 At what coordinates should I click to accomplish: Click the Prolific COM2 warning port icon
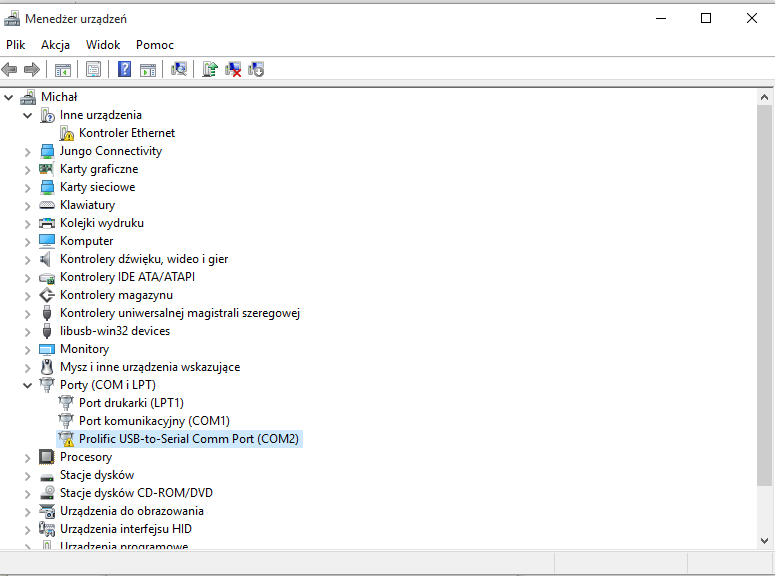click(66, 439)
